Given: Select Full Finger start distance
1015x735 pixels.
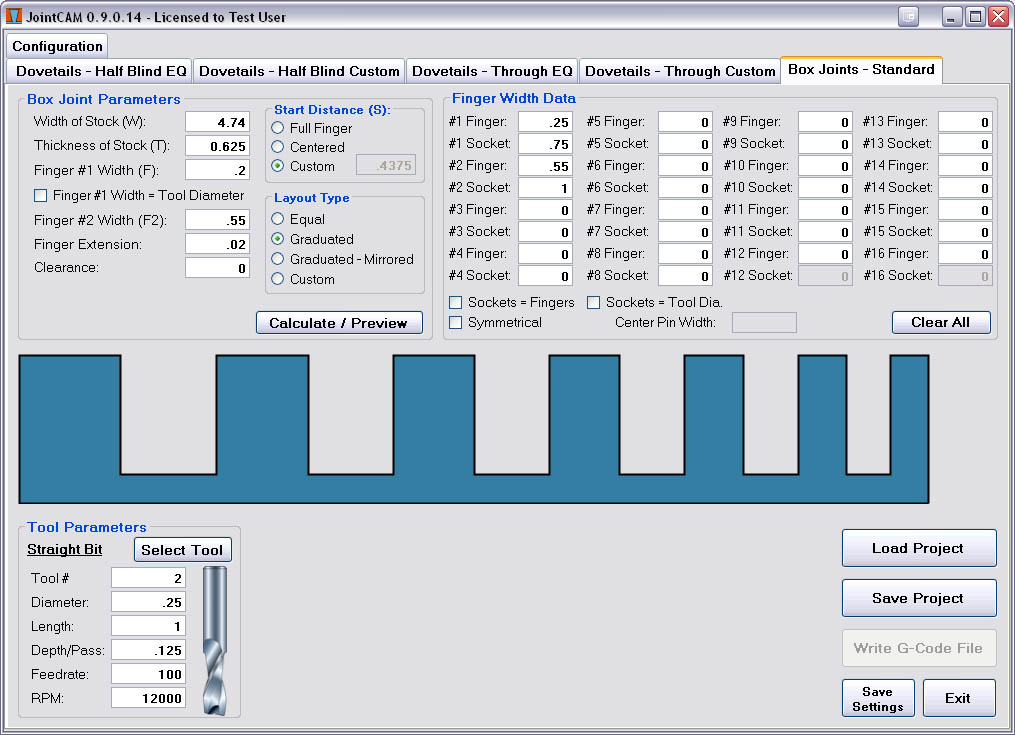Looking at the screenshot, I should coord(278,128).
